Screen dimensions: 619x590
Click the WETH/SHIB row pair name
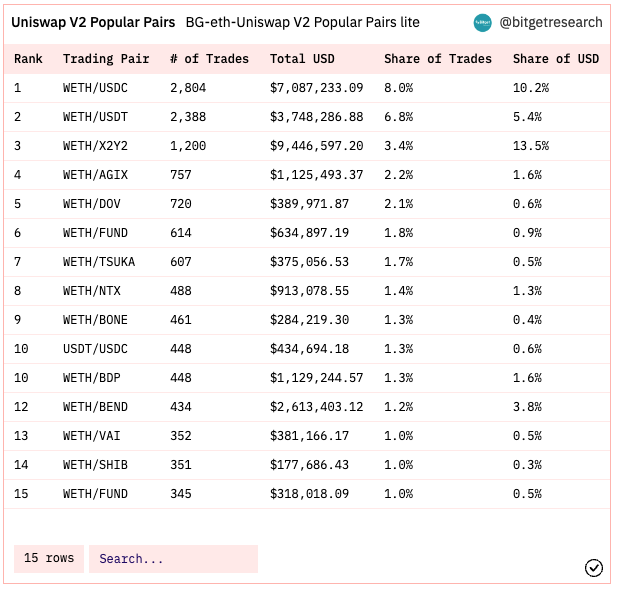pyautogui.click(x=95, y=465)
